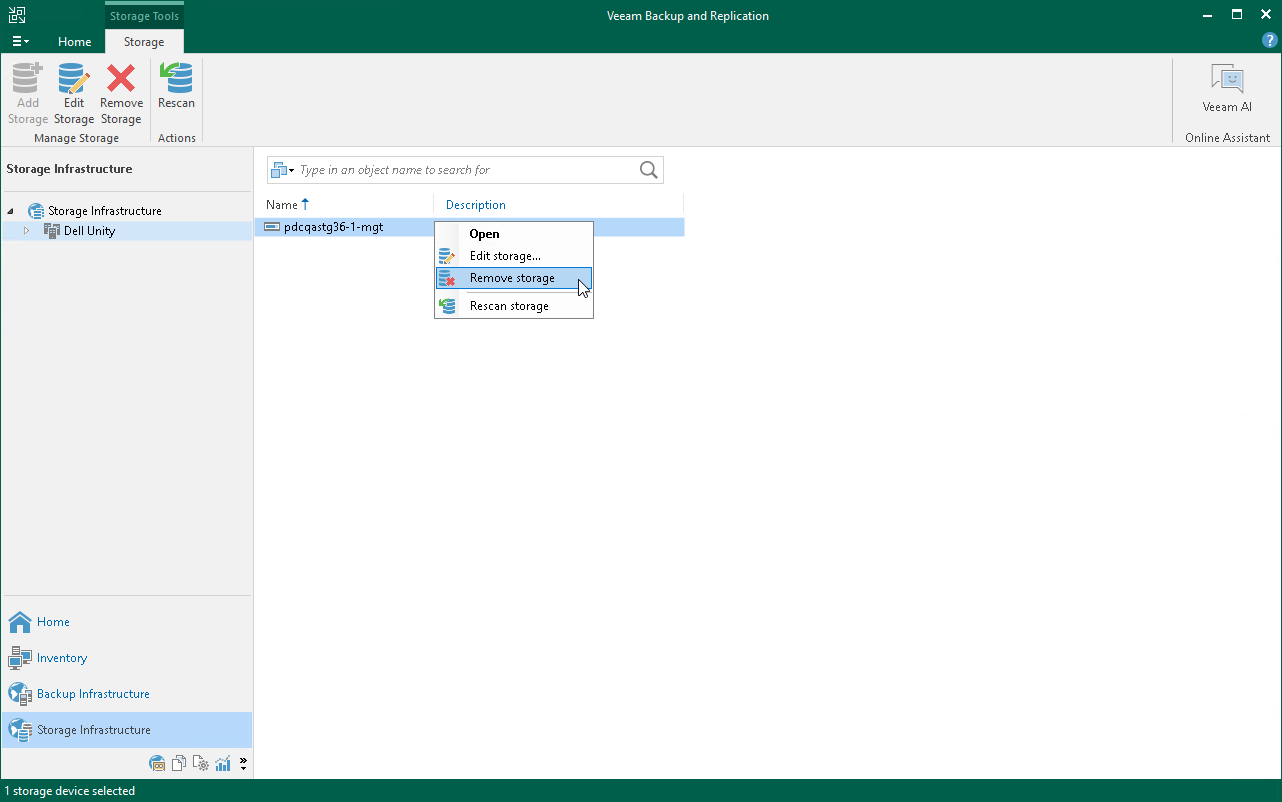Click the Veeam application icon in the title bar
This screenshot has width=1282, height=802.
tap(17, 15)
